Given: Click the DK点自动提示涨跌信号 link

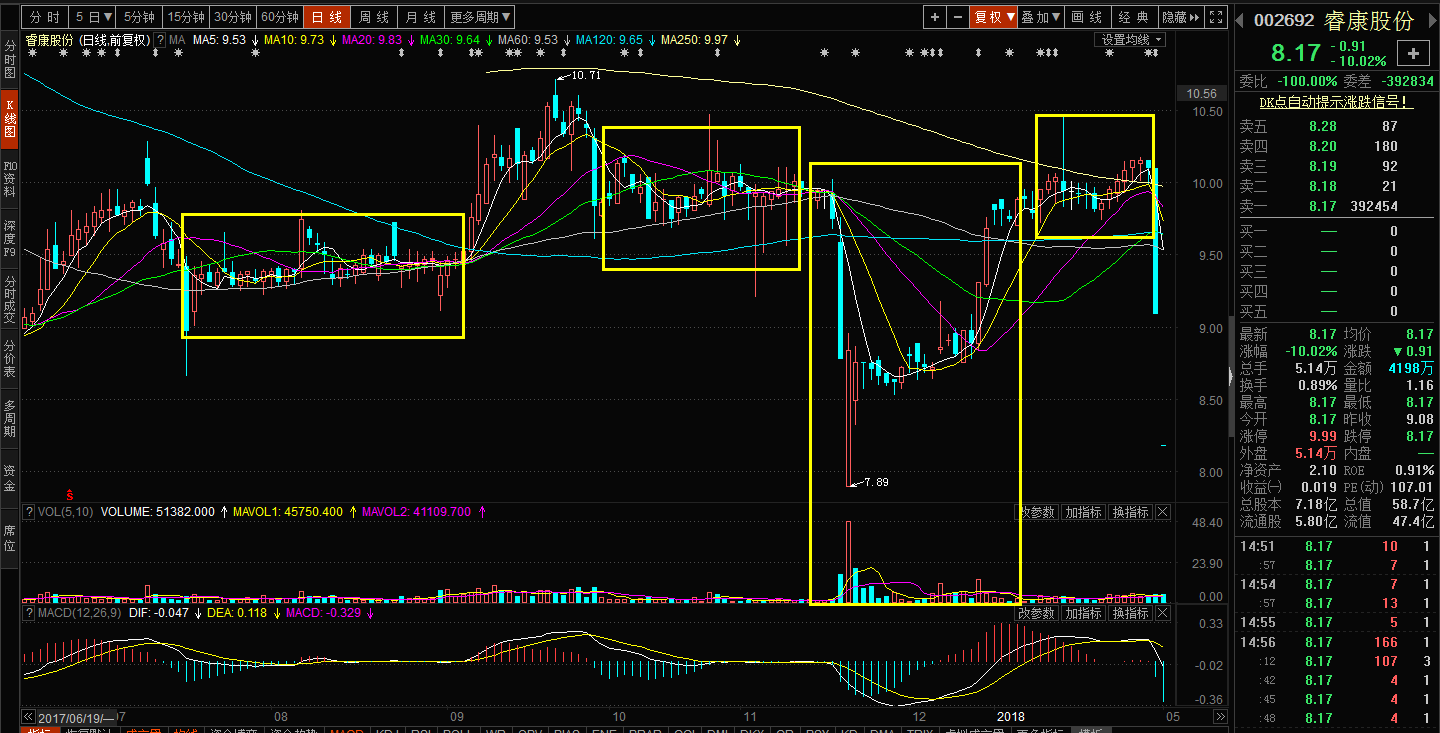Looking at the screenshot, I should [1336, 102].
